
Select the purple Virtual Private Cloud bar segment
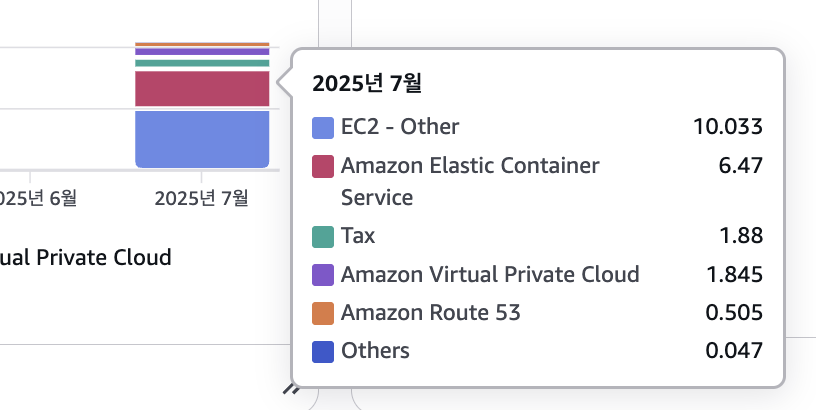pyautogui.click(x=202, y=52)
